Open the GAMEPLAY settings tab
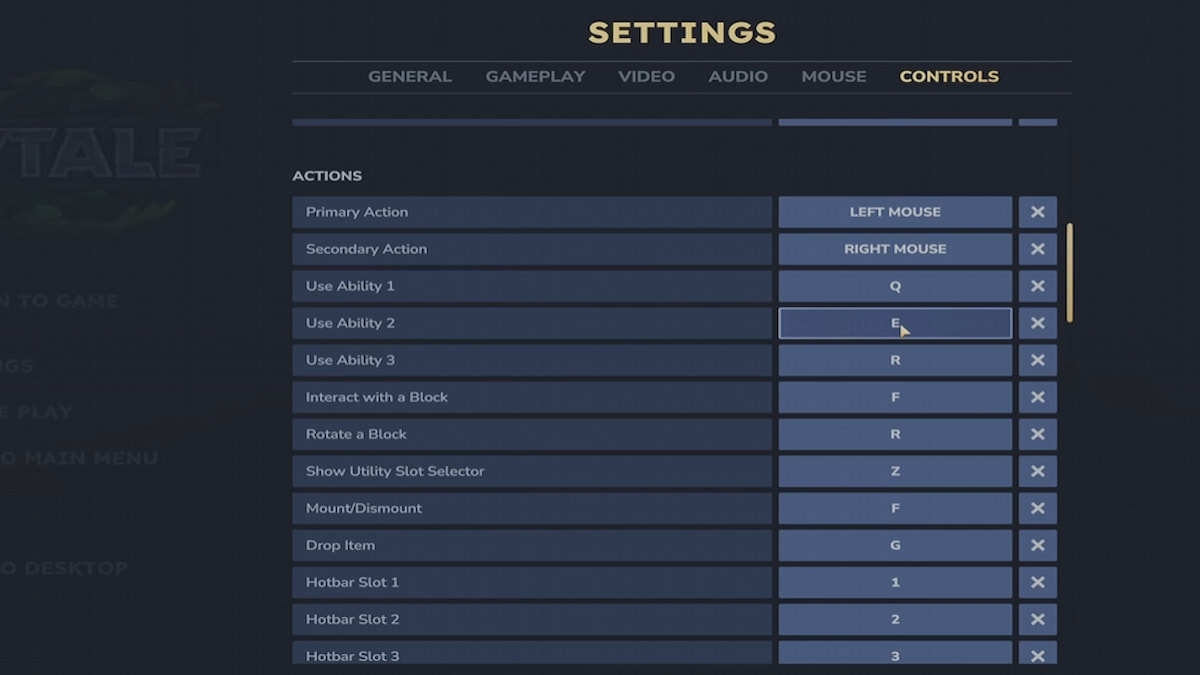The width and height of the screenshot is (1200, 675). pos(536,76)
